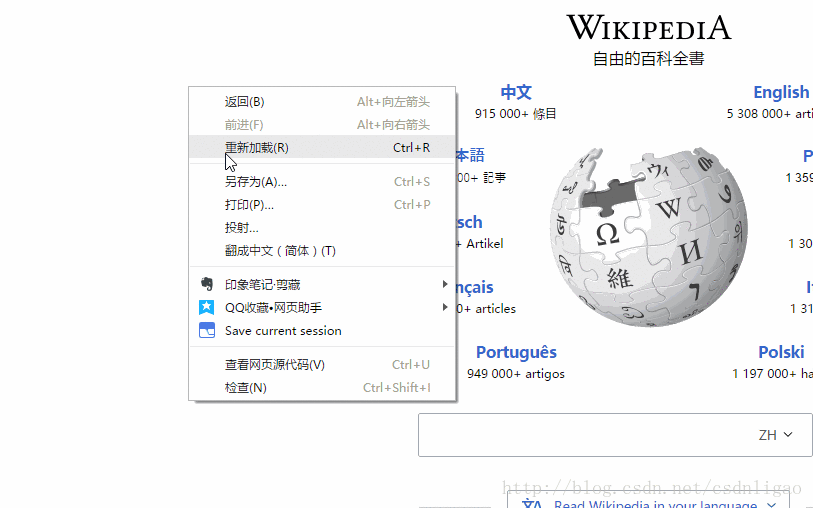The width and height of the screenshot is (813, 508).
Task: Open the English Wikipedia link
Action: [781, 92]
